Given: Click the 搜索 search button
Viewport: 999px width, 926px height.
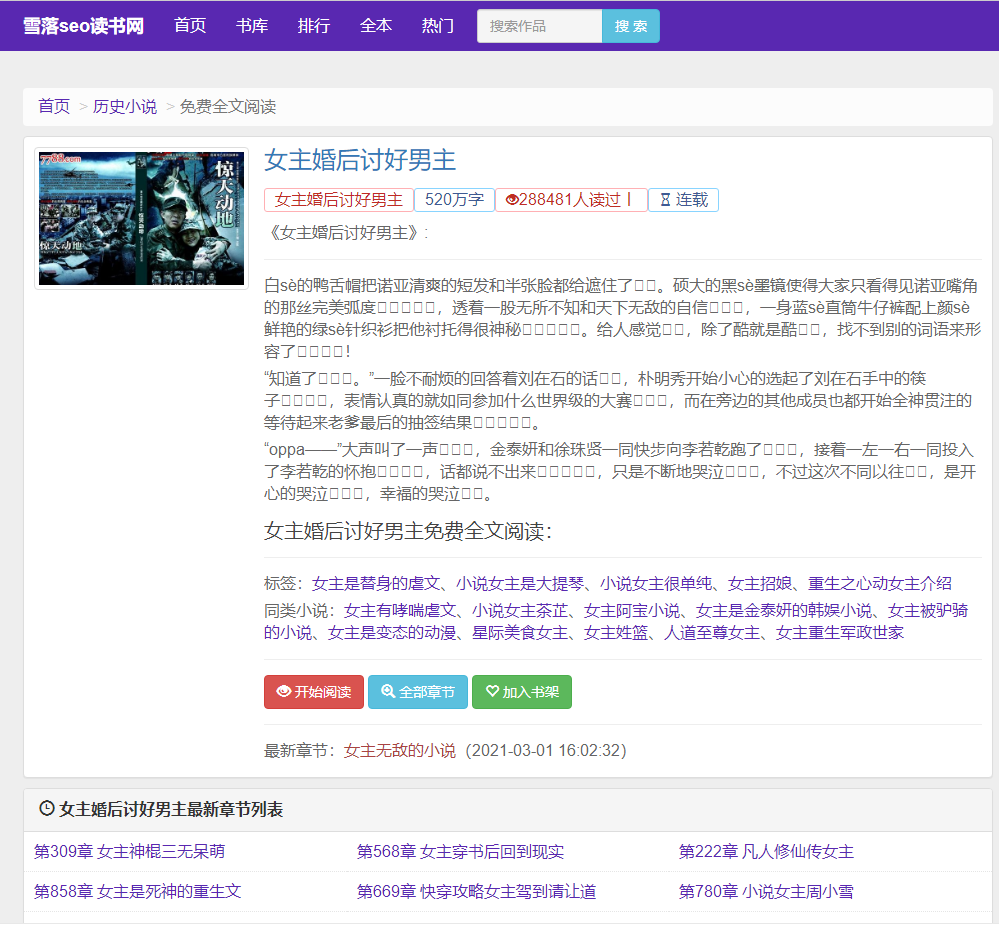Looking at the screenshot, I should click(631, 26).
